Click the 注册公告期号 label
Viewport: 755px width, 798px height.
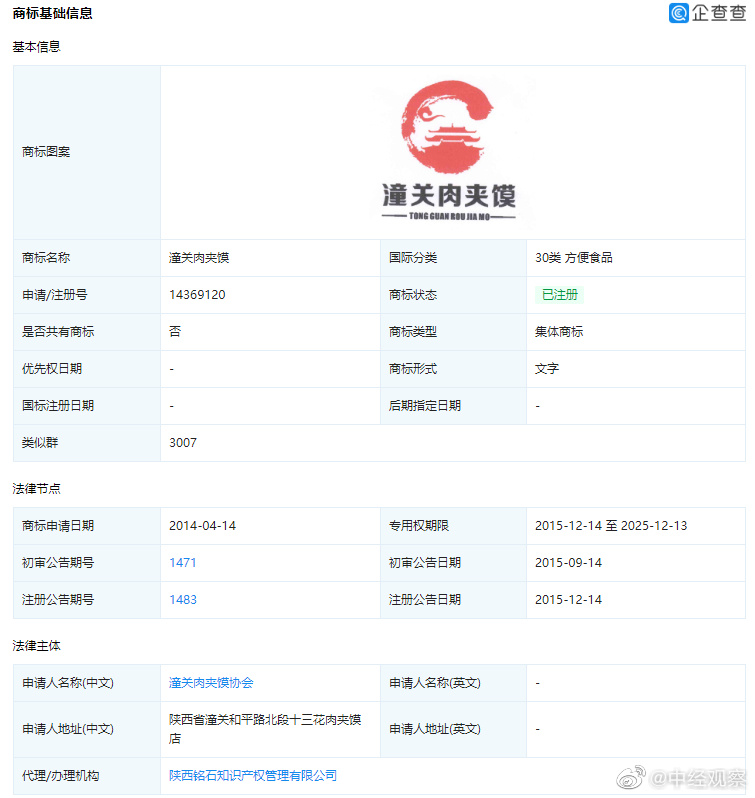[58, 600]
